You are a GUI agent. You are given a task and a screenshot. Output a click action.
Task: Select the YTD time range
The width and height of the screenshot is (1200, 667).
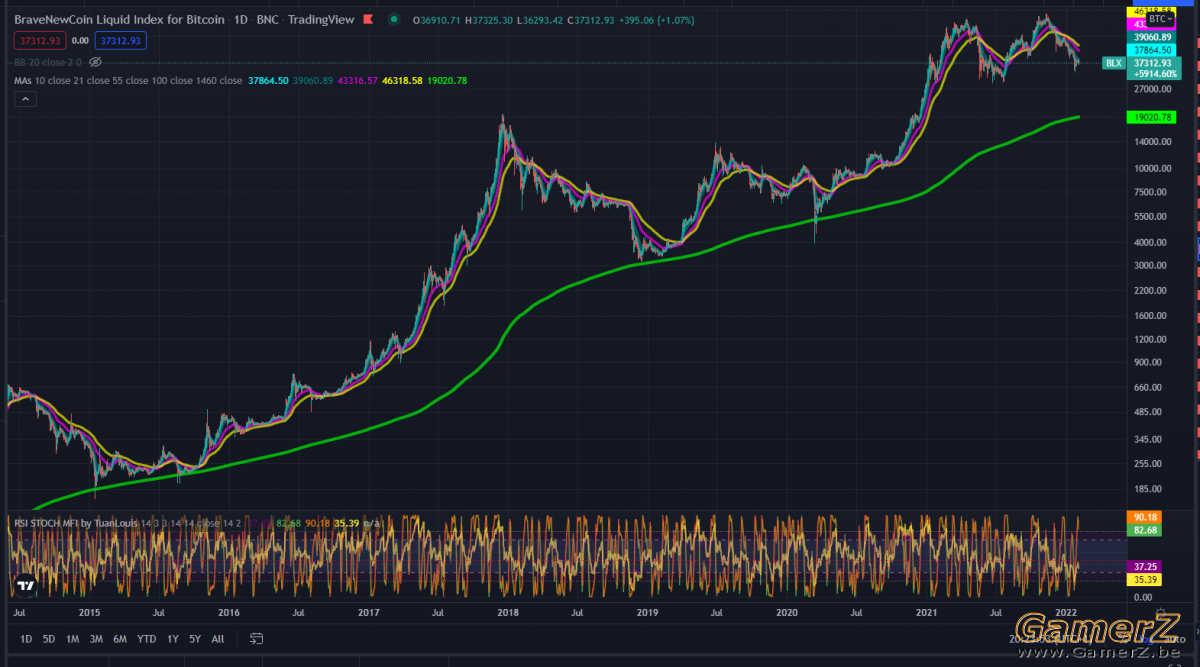click(x=146, y=638)
